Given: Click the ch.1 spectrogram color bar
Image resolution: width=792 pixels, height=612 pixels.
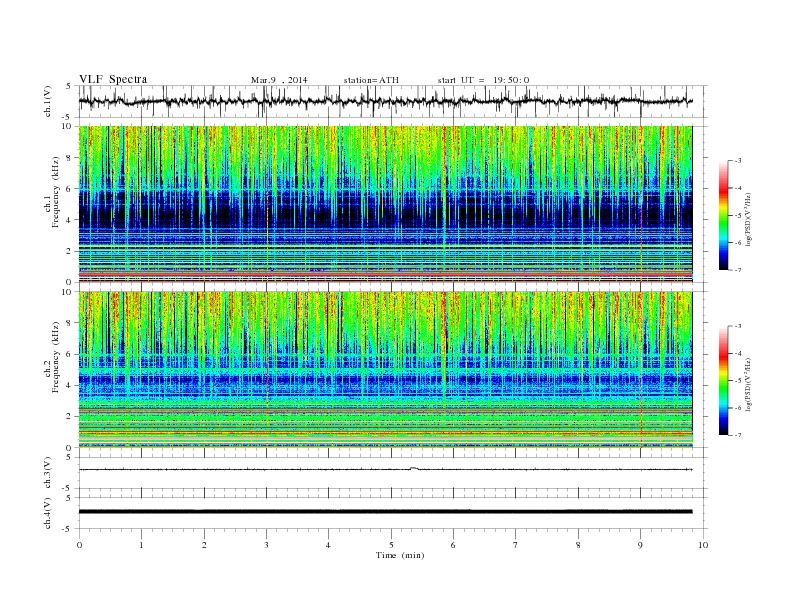Looking at the screenshot, I should click(723, 215).
